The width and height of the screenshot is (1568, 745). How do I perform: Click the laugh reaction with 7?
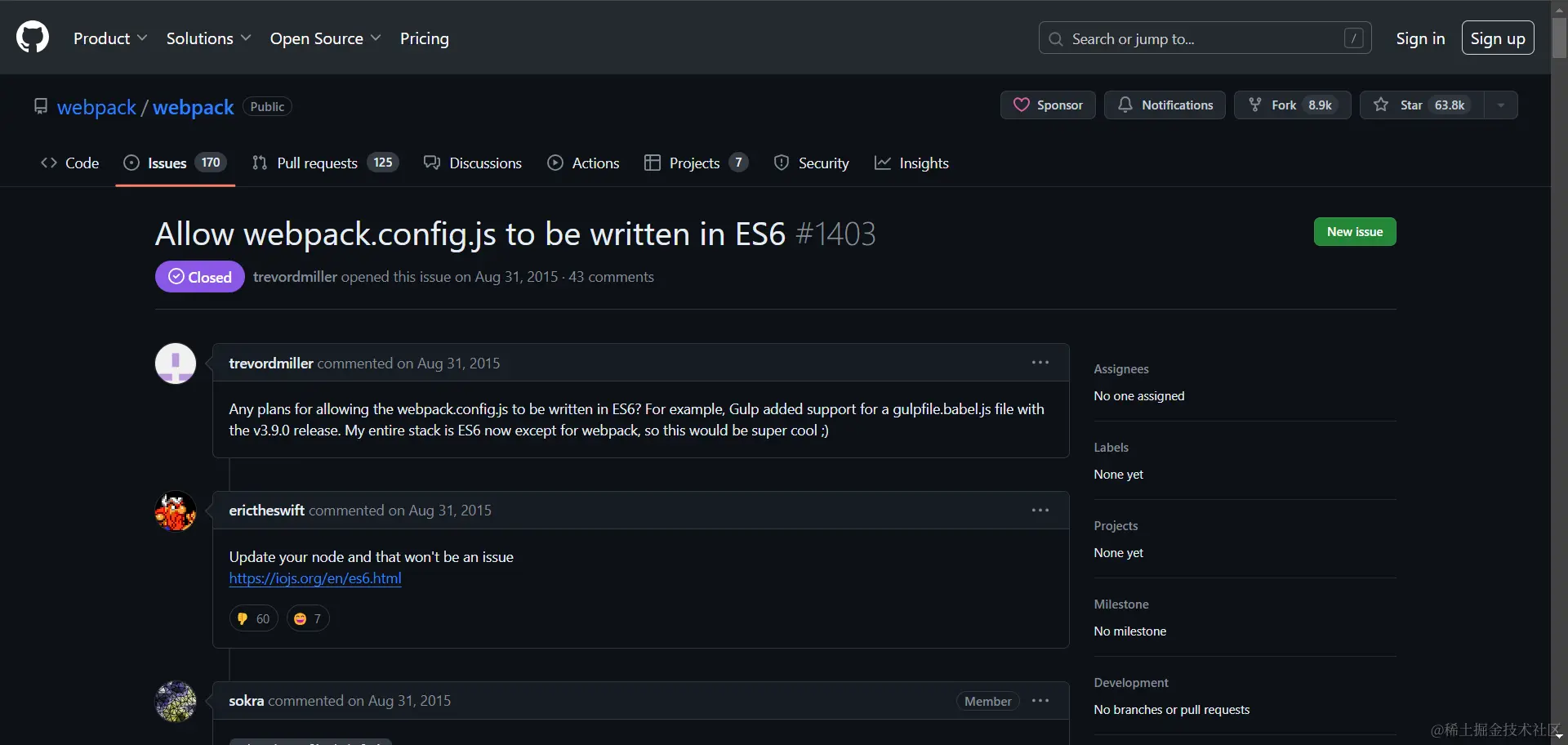308,619
